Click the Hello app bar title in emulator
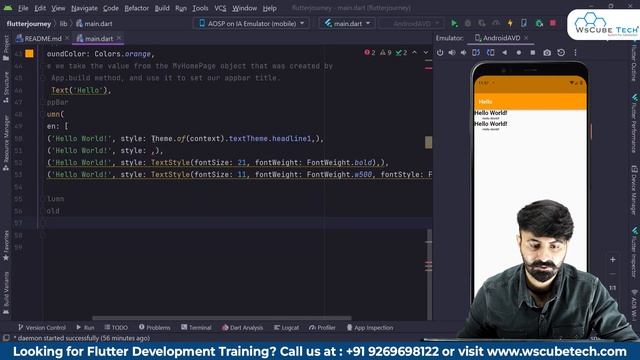The height and width of the screenshot is (360, 640). click(x=485, y=102)
